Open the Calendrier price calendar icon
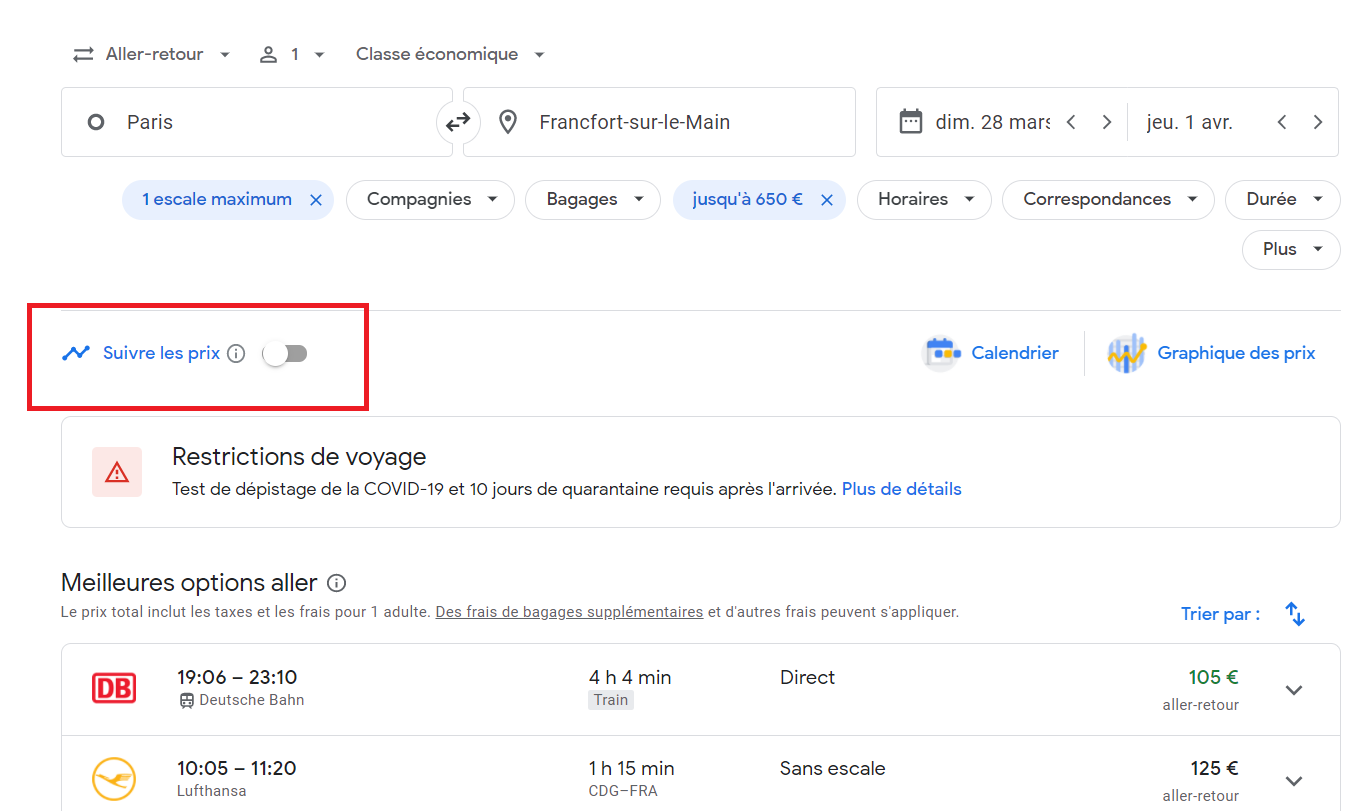 click(941, 353)
